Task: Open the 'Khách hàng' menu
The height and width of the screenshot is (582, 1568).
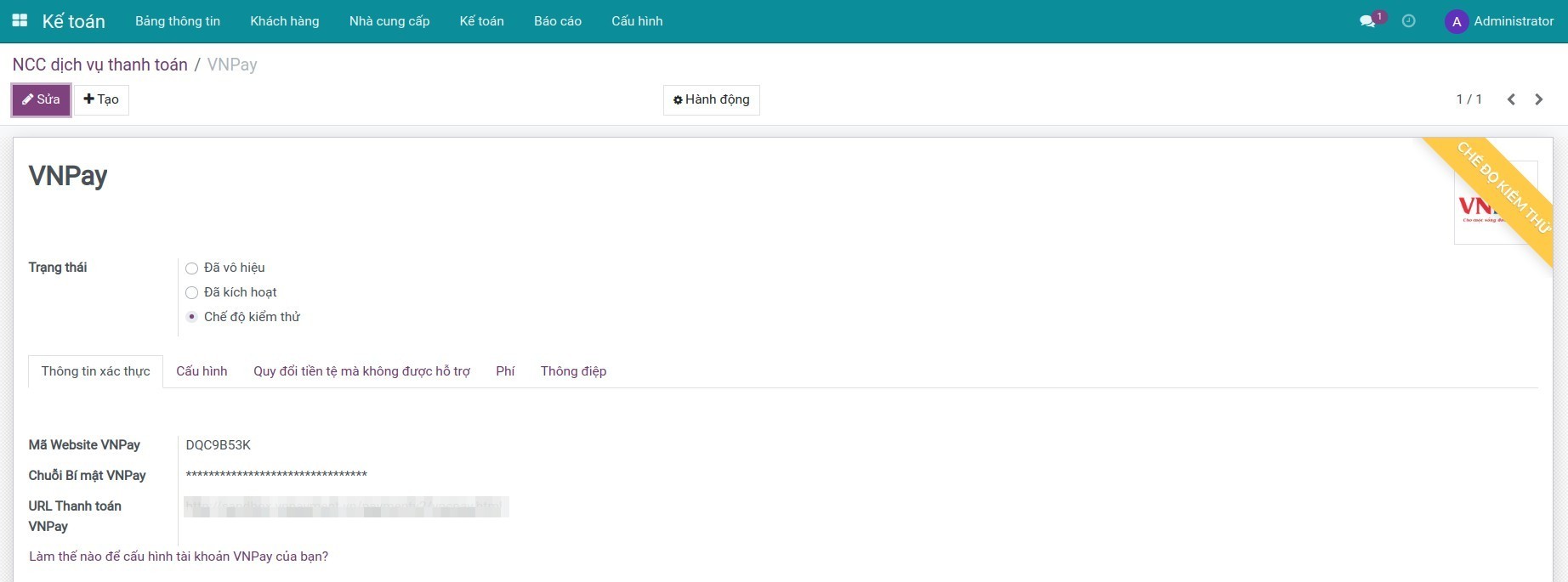Action: pyautogui.click(x=284, y=21)
